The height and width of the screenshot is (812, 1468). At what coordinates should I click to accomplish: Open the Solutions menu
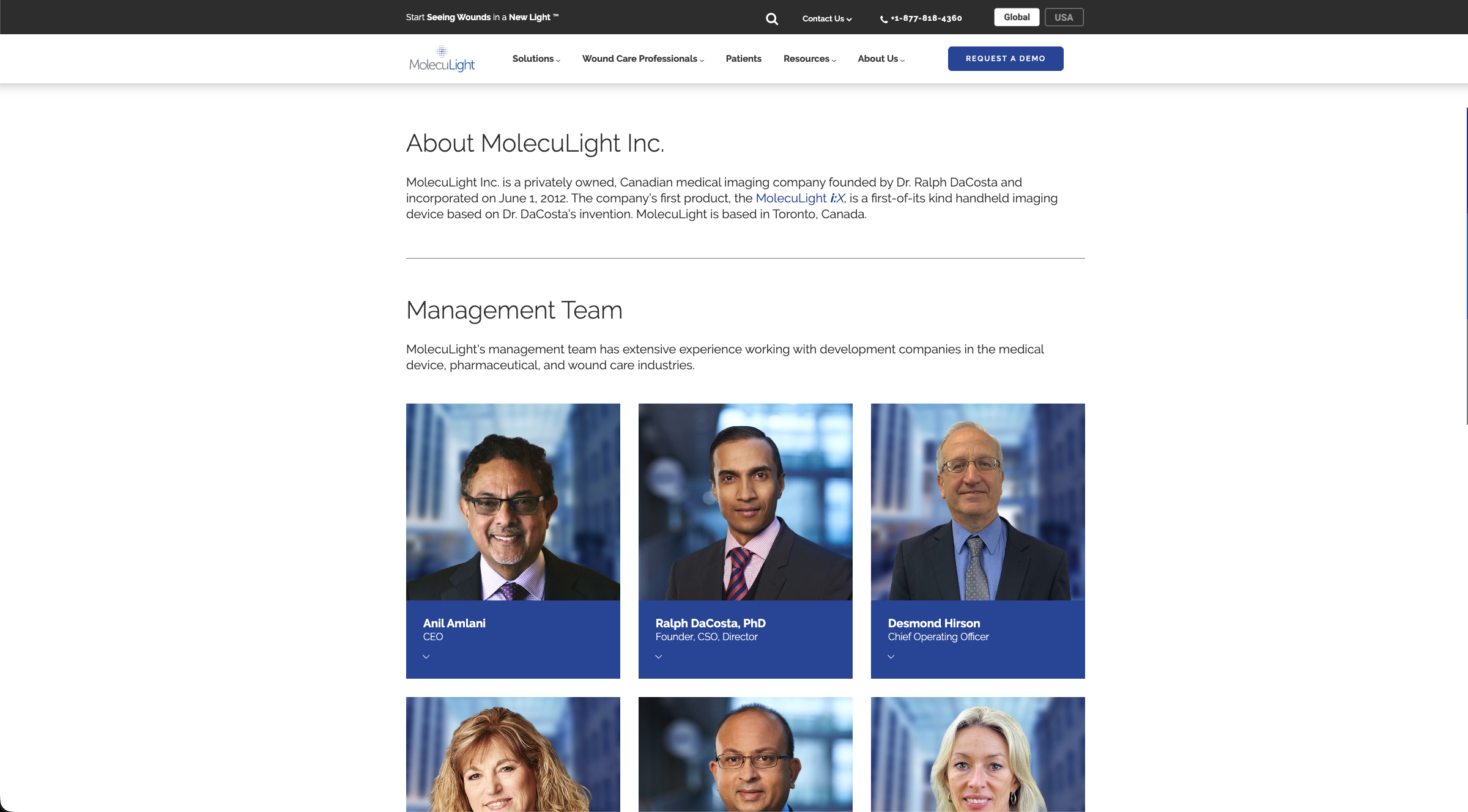tap(536, 59)
